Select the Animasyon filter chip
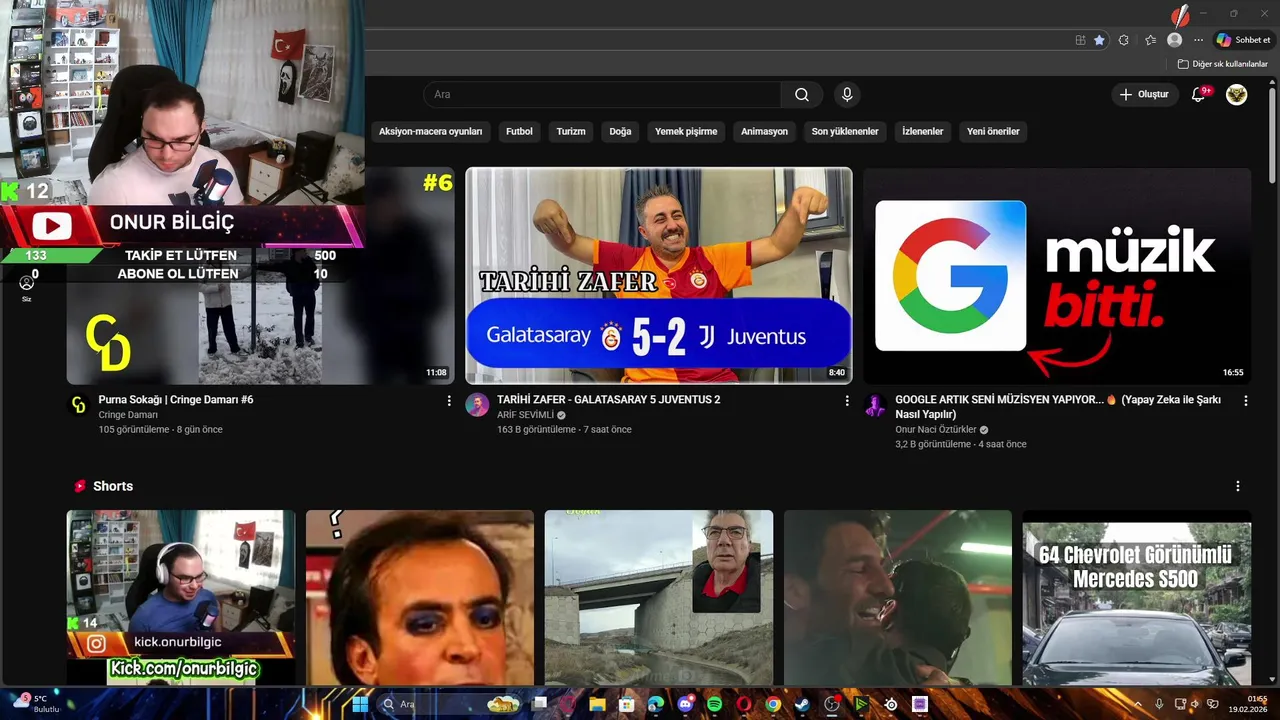 [x=764, y=131]
